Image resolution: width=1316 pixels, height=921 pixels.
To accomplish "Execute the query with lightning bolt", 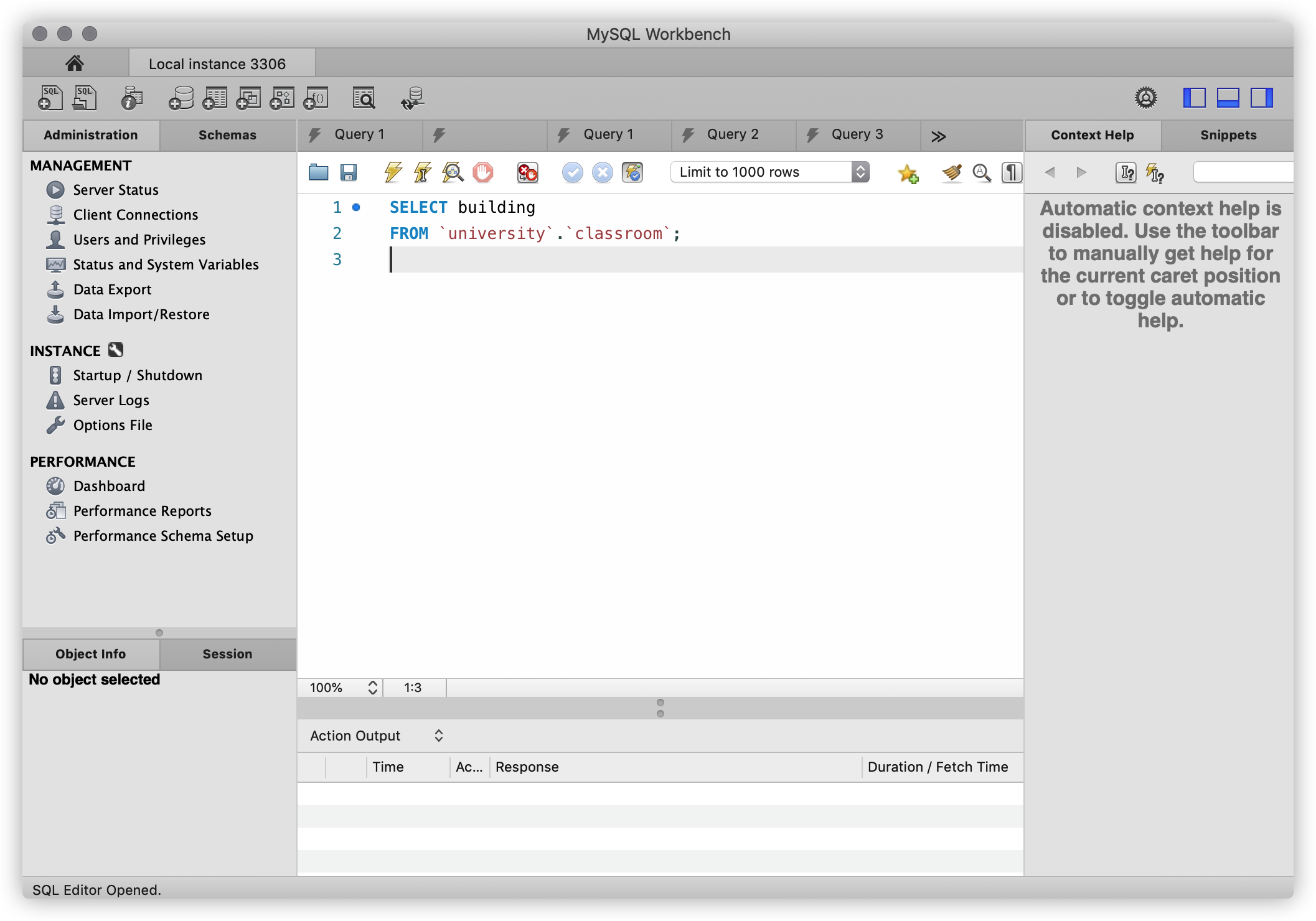I will pos(393,172).
